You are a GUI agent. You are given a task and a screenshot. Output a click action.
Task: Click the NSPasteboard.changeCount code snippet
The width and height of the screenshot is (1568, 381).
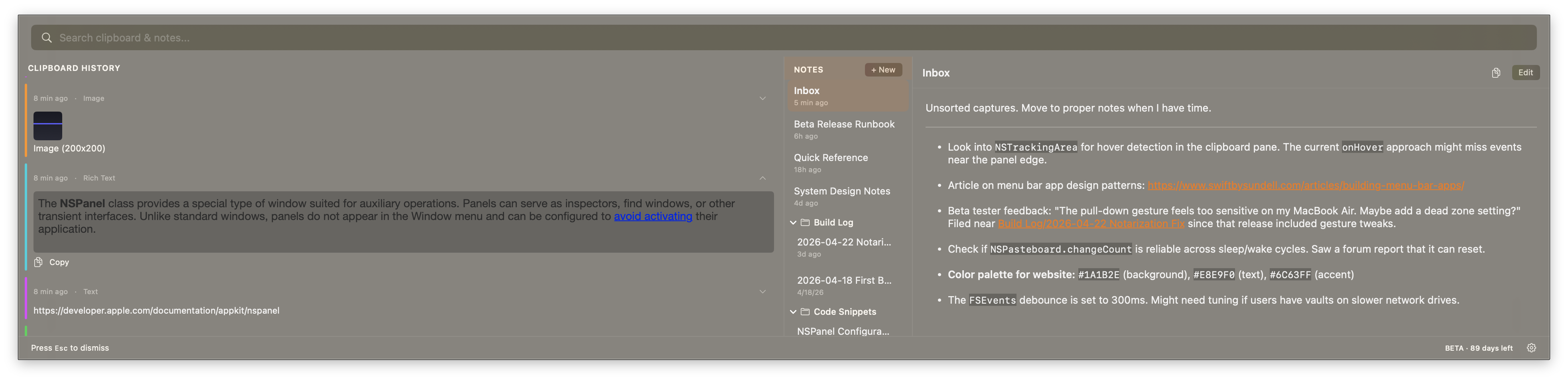[x=1060, y=249]
